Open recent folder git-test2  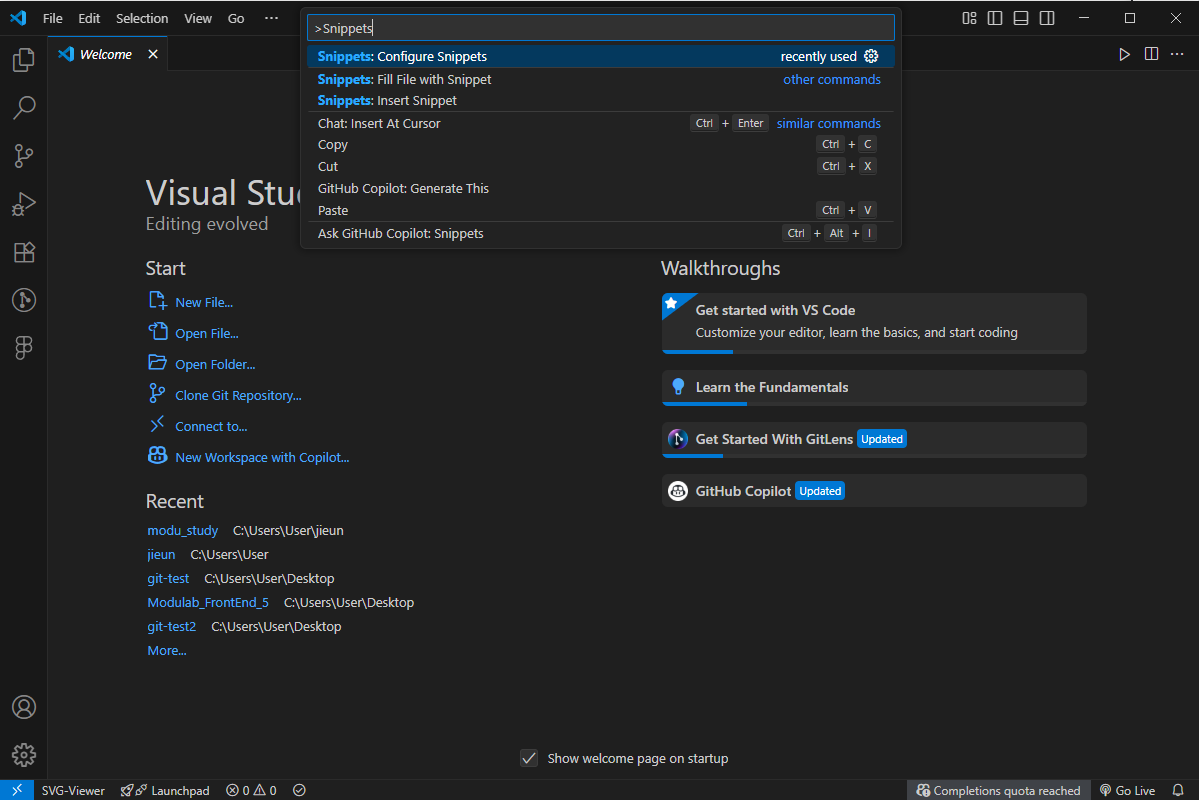pos(171,626)
